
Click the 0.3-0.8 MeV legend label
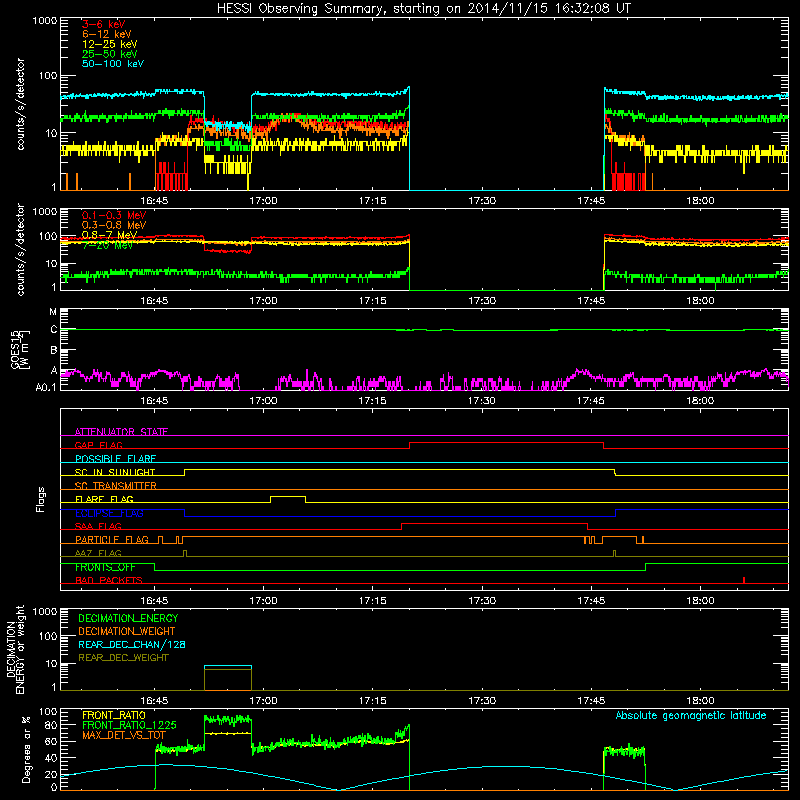tap(114, 225)
